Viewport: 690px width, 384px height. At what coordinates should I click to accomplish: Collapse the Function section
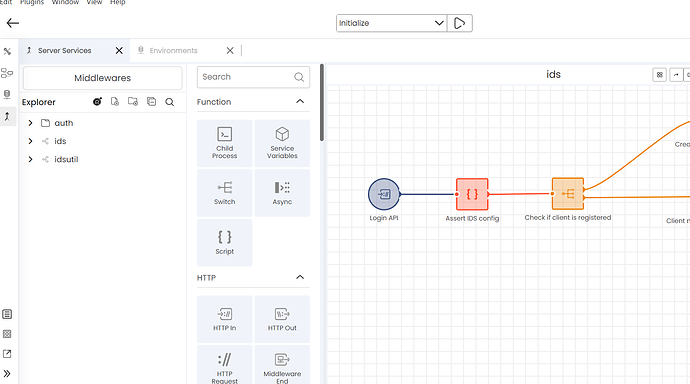(x=300, y=102)
